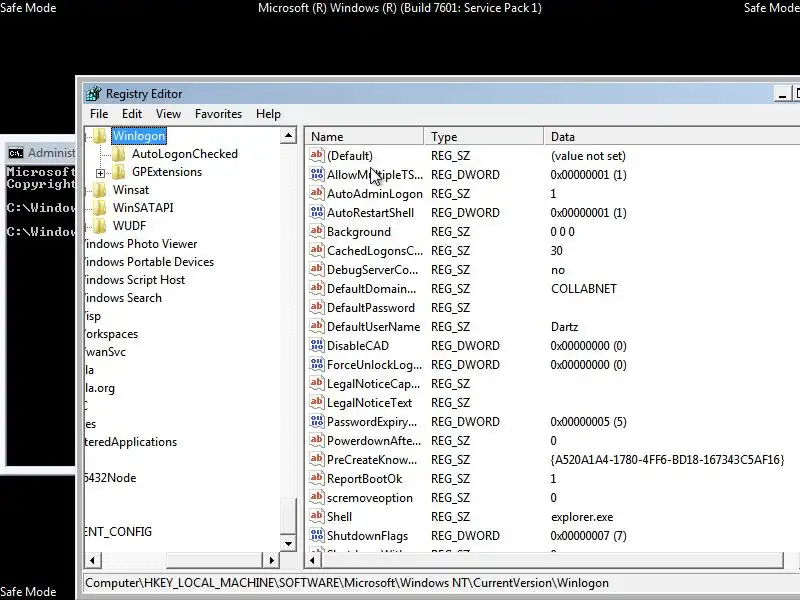This screenshot has height=600, width=800.
Task: Click the DWORD icon of AllowMultipleTS value
Action: (x=316, y=174)
